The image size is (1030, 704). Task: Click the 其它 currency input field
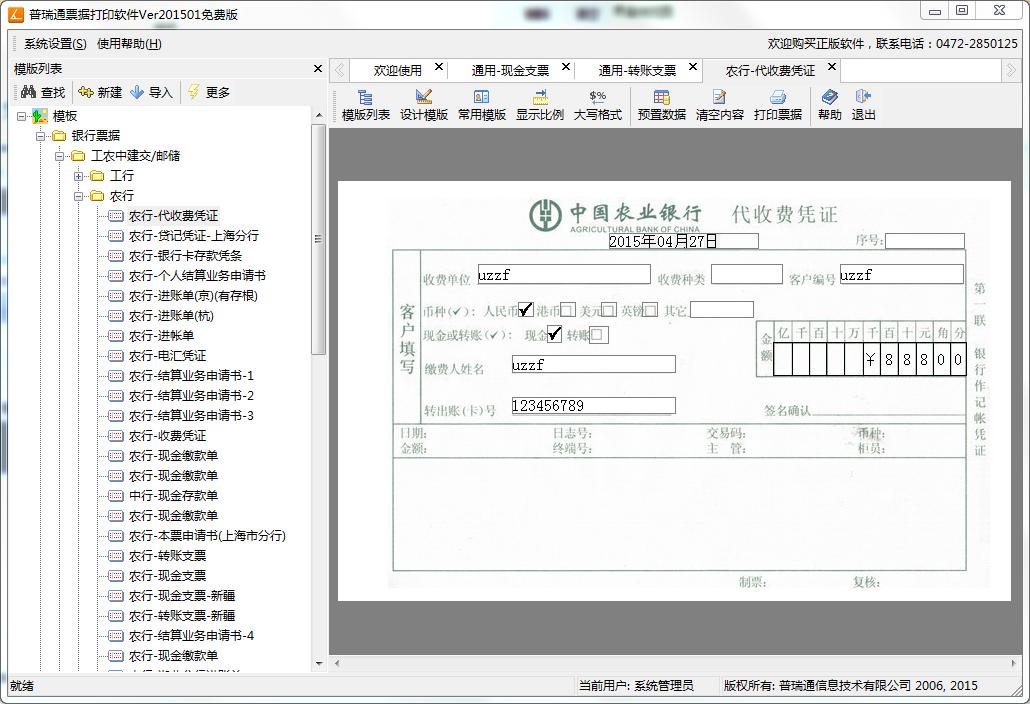coord(721,310)
